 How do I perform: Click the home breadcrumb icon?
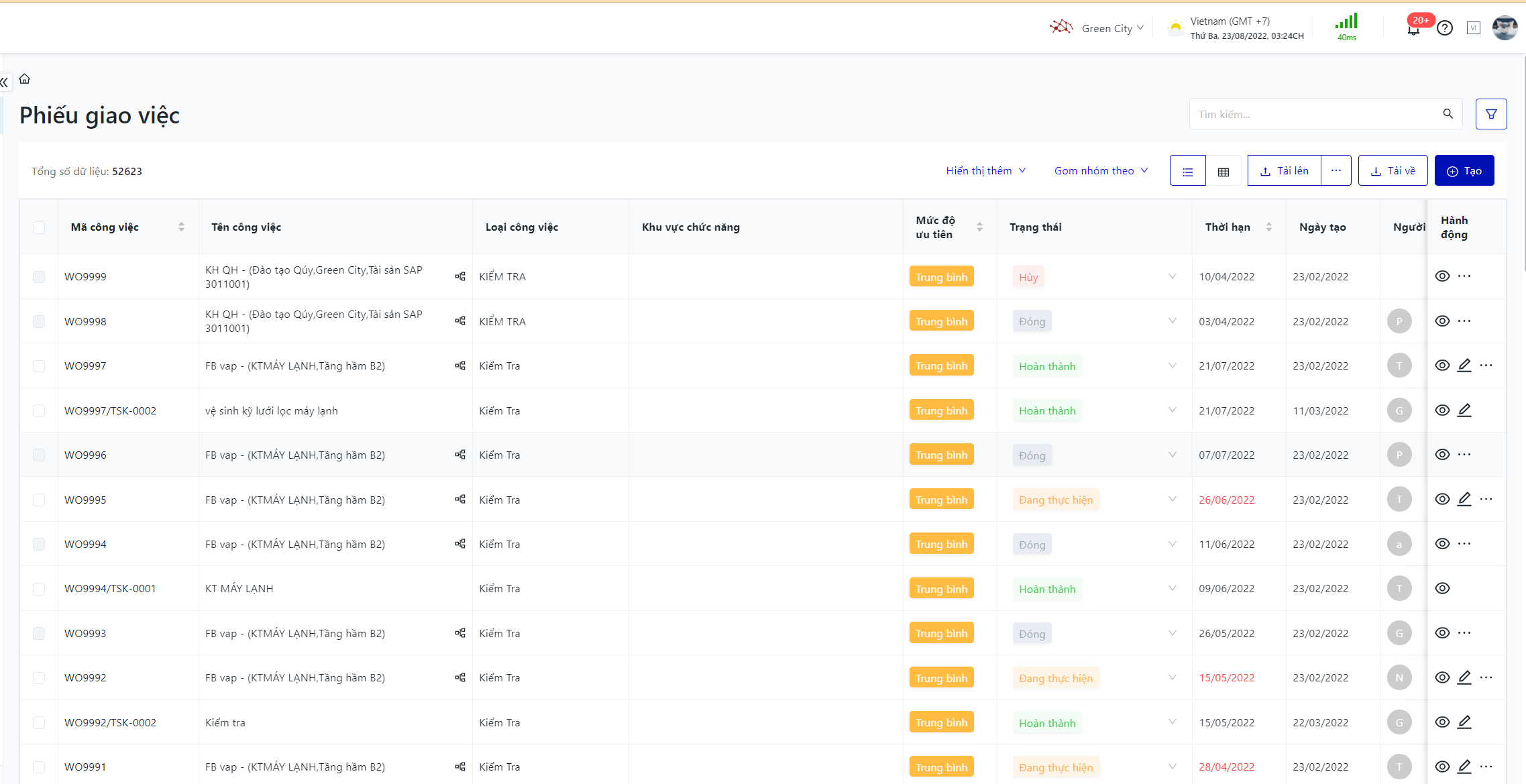pyautogui.click(x=25, y=79)
